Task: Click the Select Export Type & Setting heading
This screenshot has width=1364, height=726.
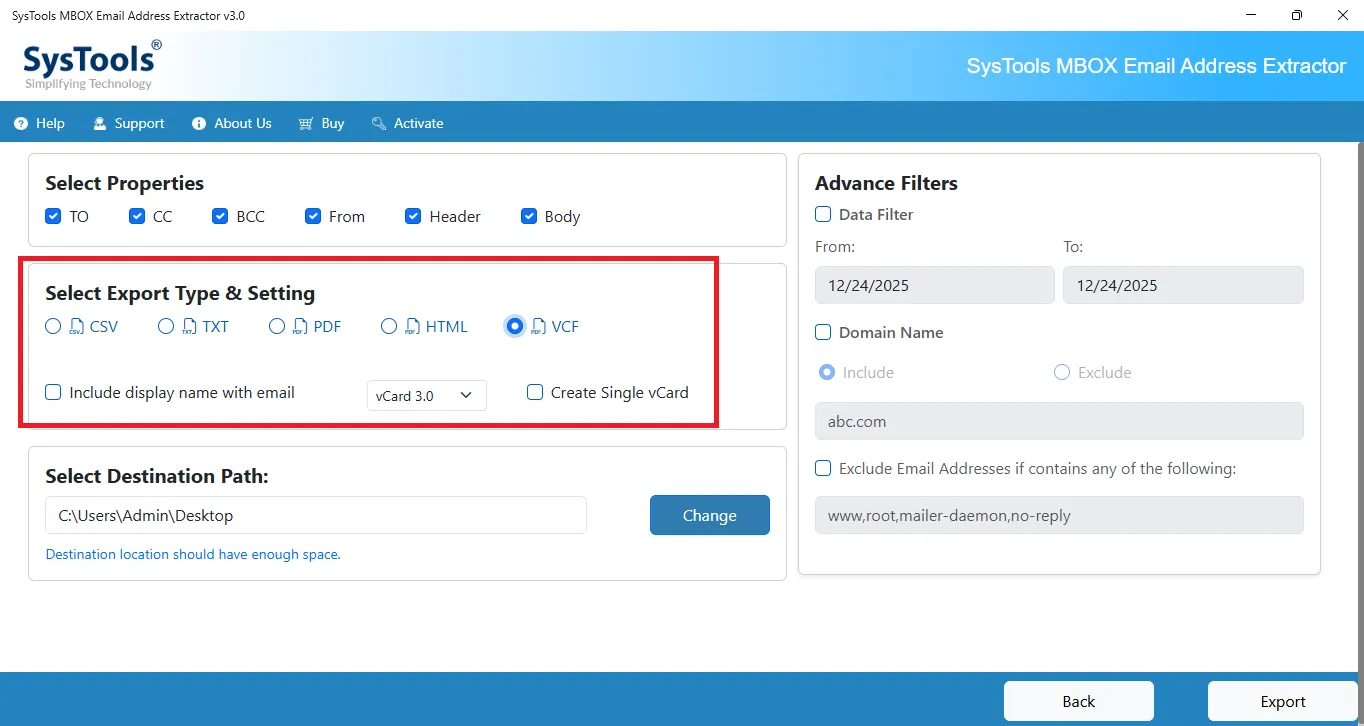Action: 180,293
